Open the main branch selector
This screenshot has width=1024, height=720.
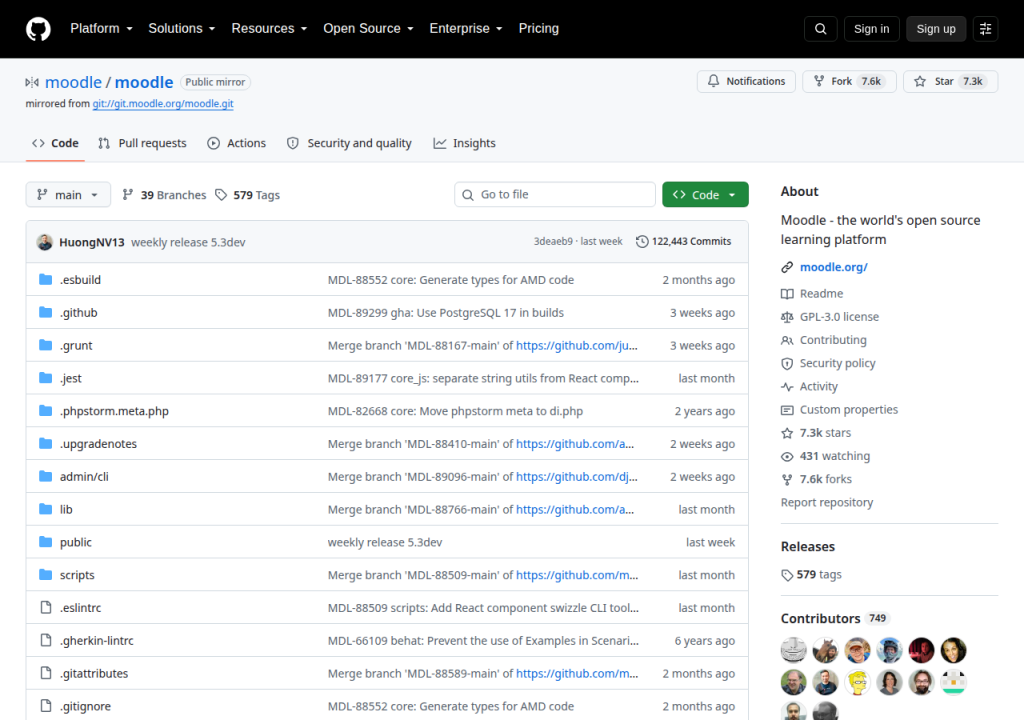point(68,195)
